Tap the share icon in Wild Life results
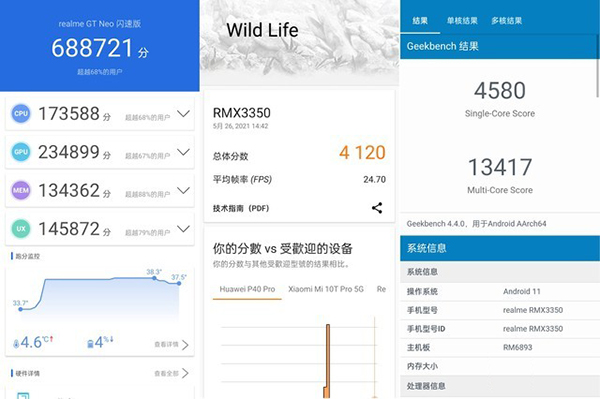Image resolution: width=600 pixels, height=399 pixels. click(x=377, y=208)
